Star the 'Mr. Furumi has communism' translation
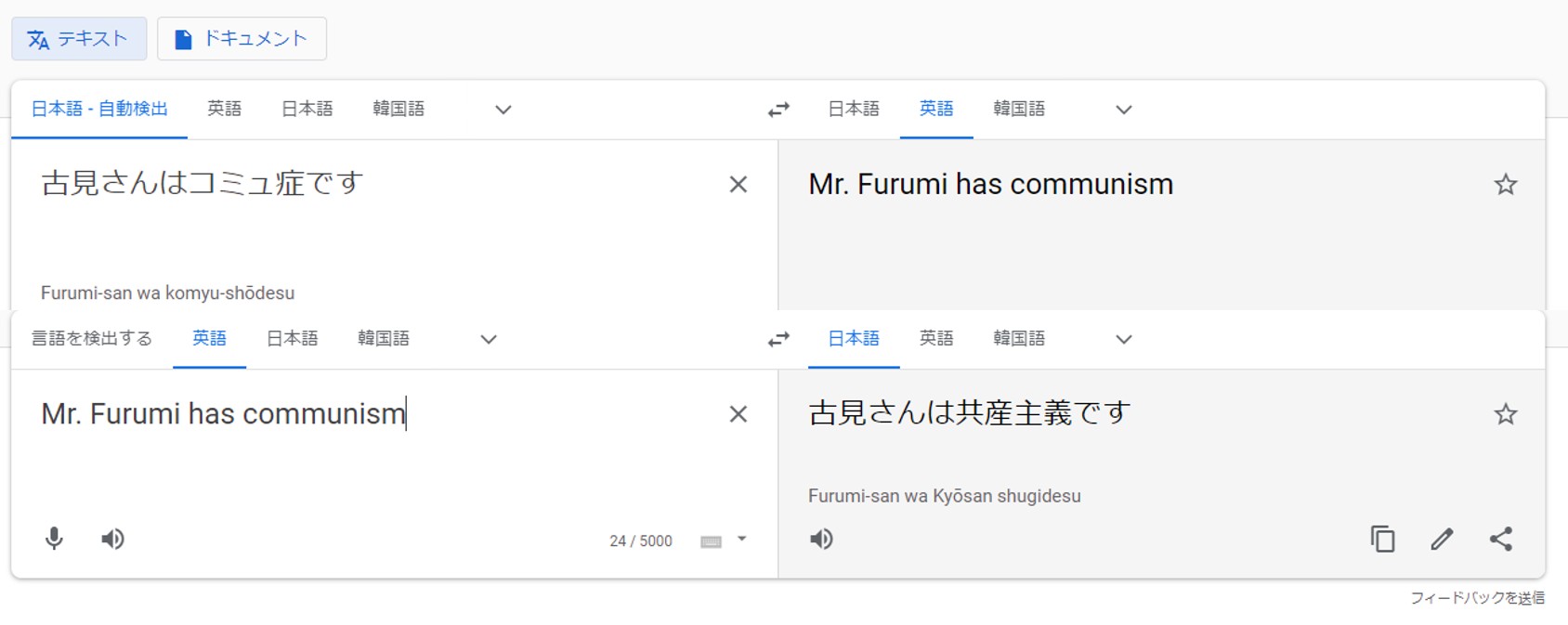The image size is (1568, 625). tap(1506, 184)
